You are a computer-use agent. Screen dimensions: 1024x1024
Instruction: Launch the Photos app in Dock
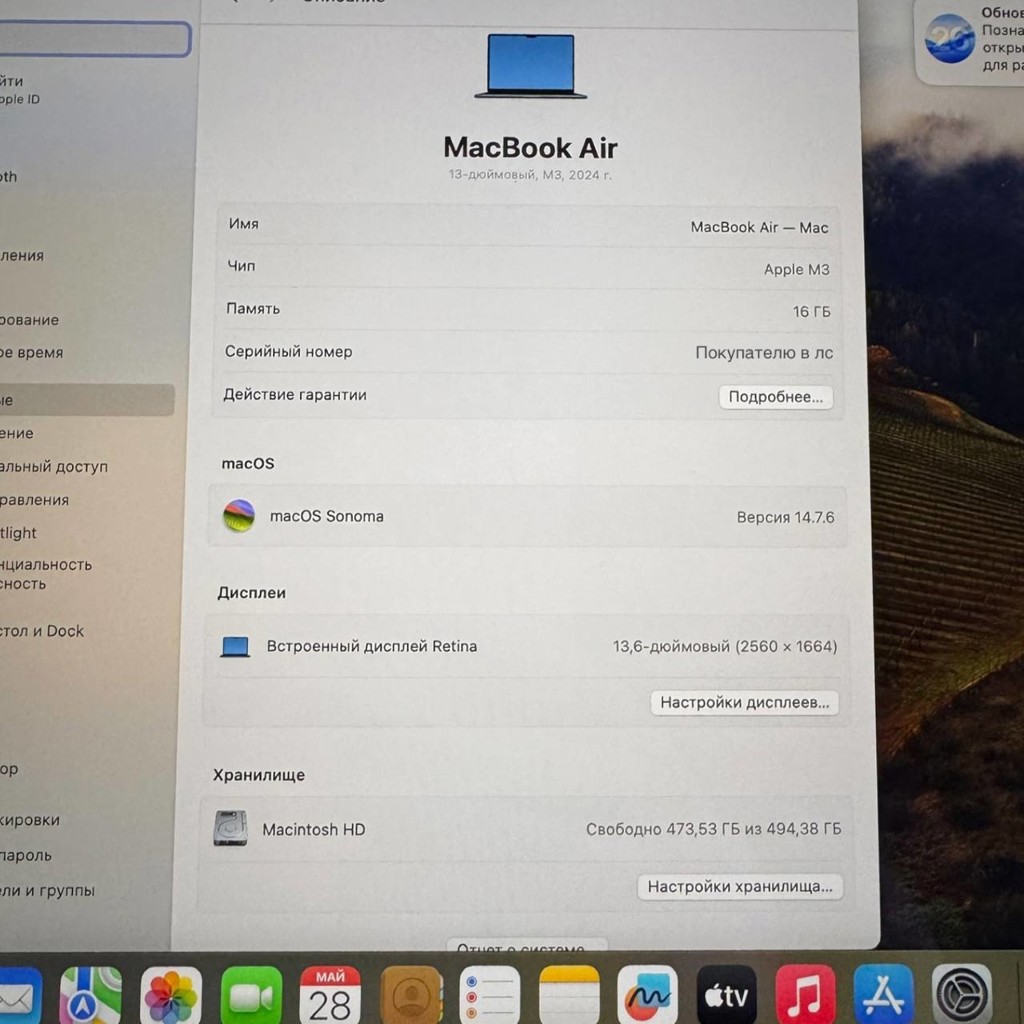170,995
